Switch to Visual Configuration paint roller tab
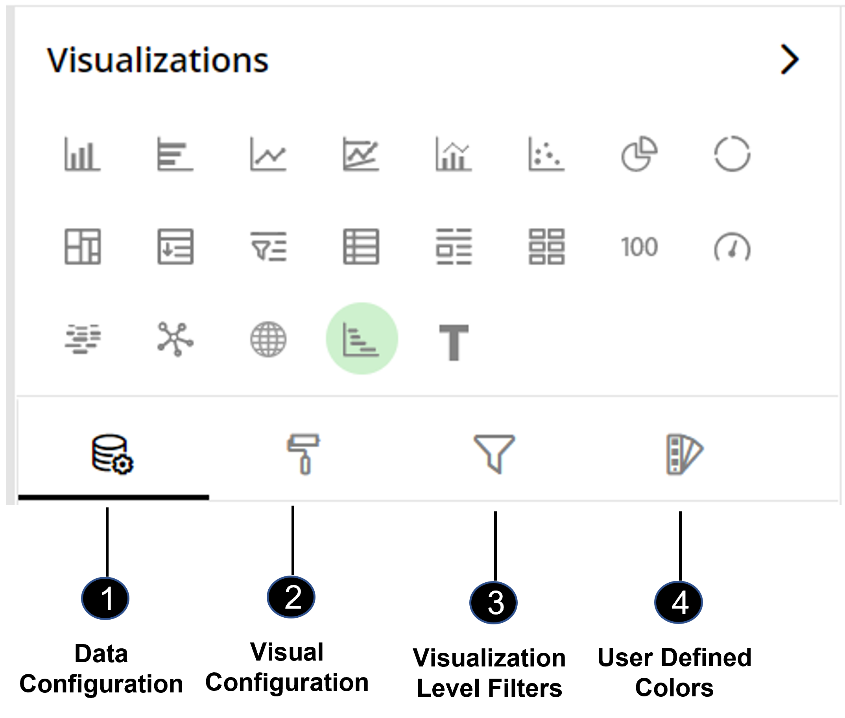845x718 pixels. 303,454
